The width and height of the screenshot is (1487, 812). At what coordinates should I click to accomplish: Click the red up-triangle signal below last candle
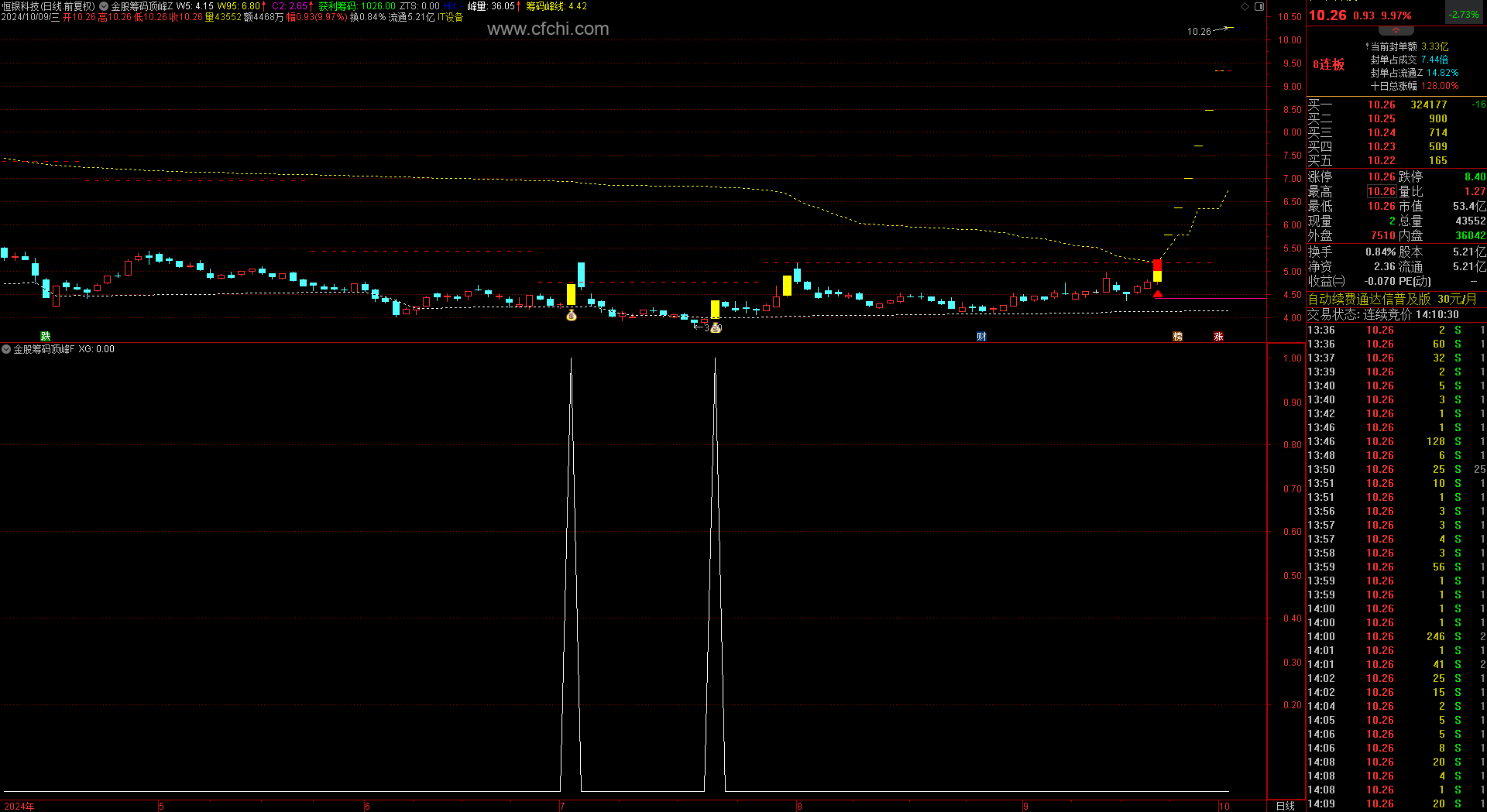pos(1158,293)
